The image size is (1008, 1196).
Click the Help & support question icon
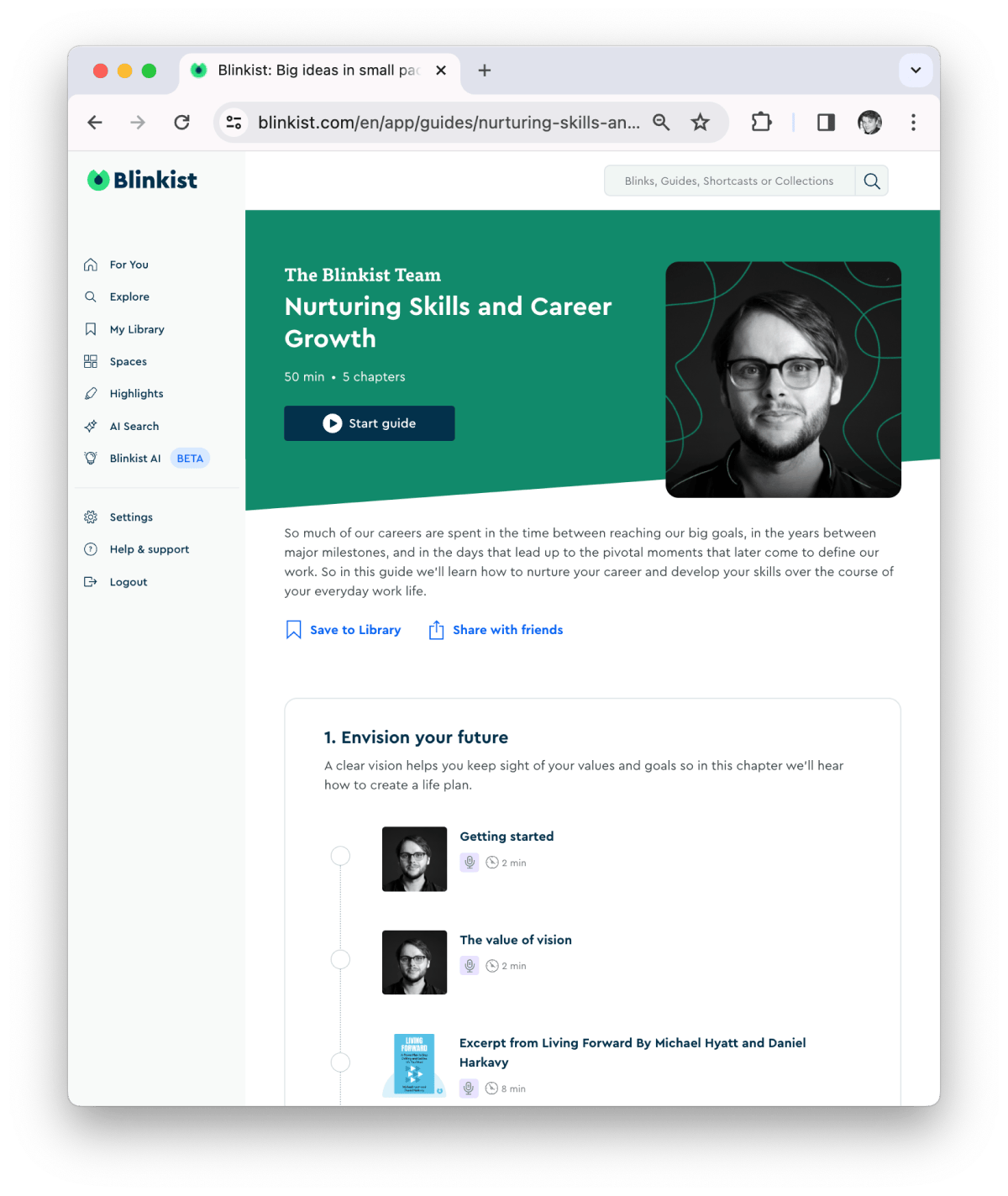[x=91, y=549]
